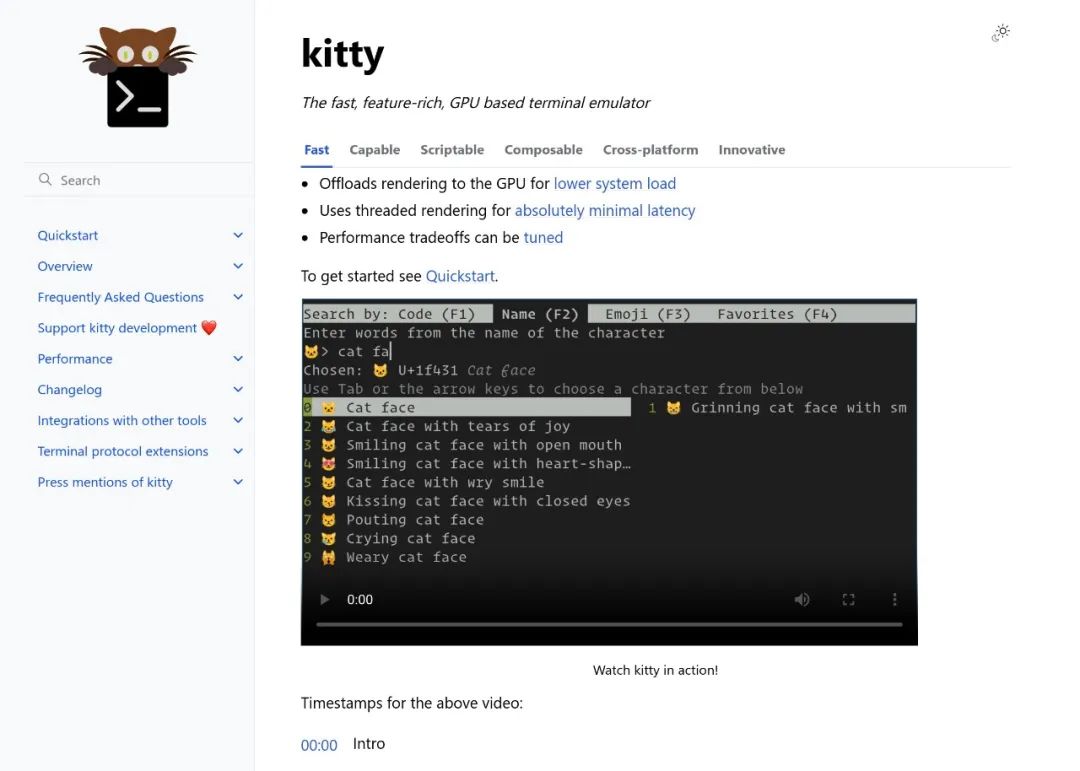
Task: Open the Quickstart sidebar link
Action: [x=68, y=235]
